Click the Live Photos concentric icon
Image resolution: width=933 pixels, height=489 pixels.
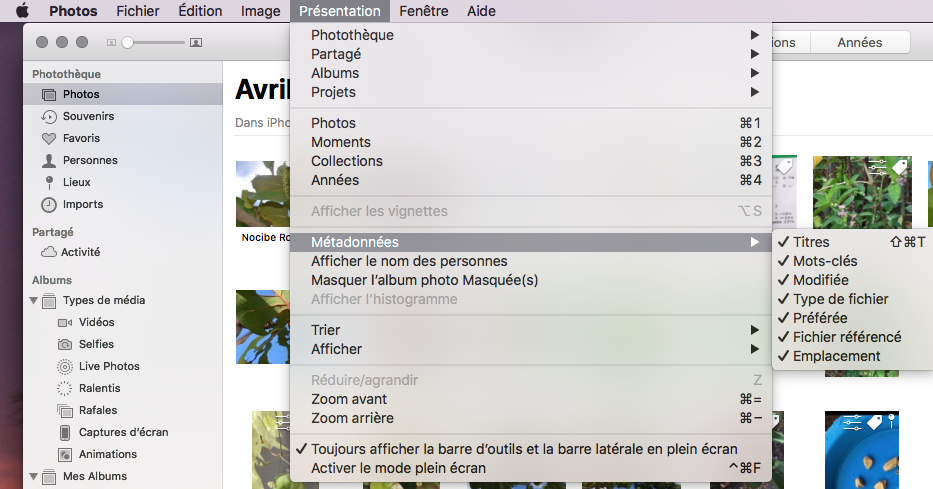(64, 366)
